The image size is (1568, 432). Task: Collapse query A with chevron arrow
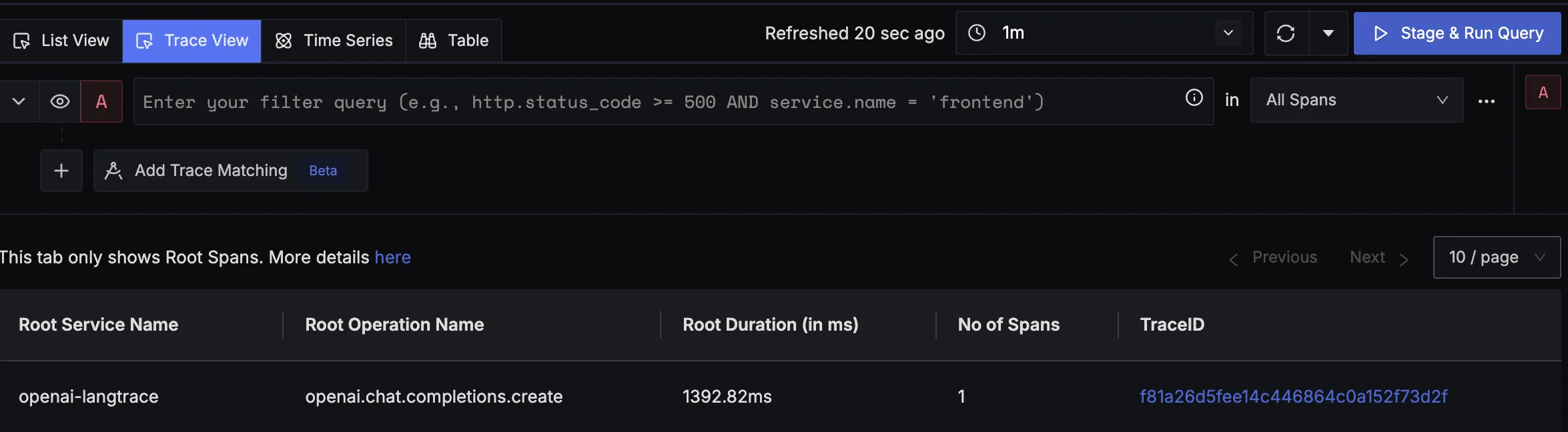tap(19, 101)
